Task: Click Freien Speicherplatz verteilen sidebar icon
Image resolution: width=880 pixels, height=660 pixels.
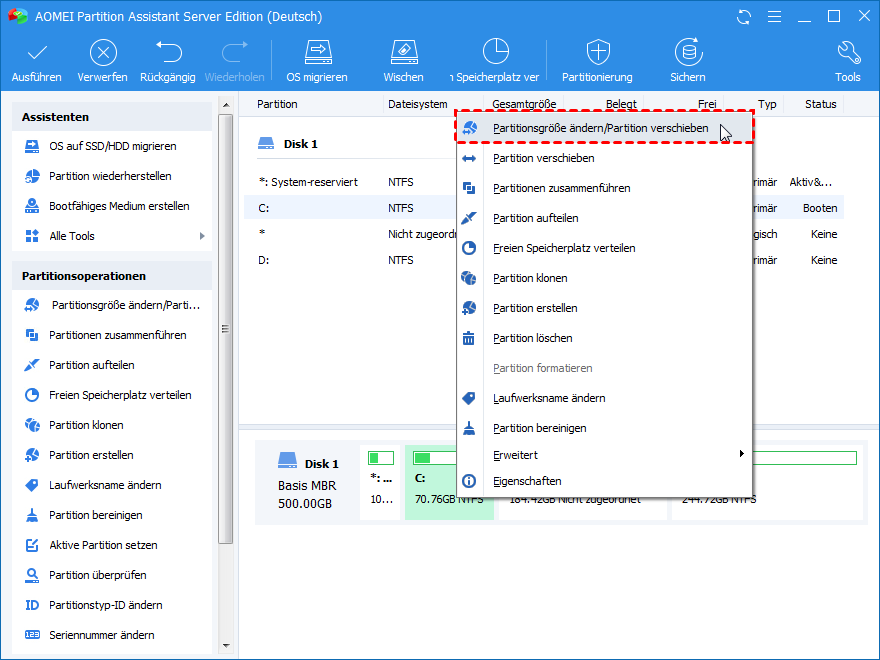Action: tap(32, 395)
